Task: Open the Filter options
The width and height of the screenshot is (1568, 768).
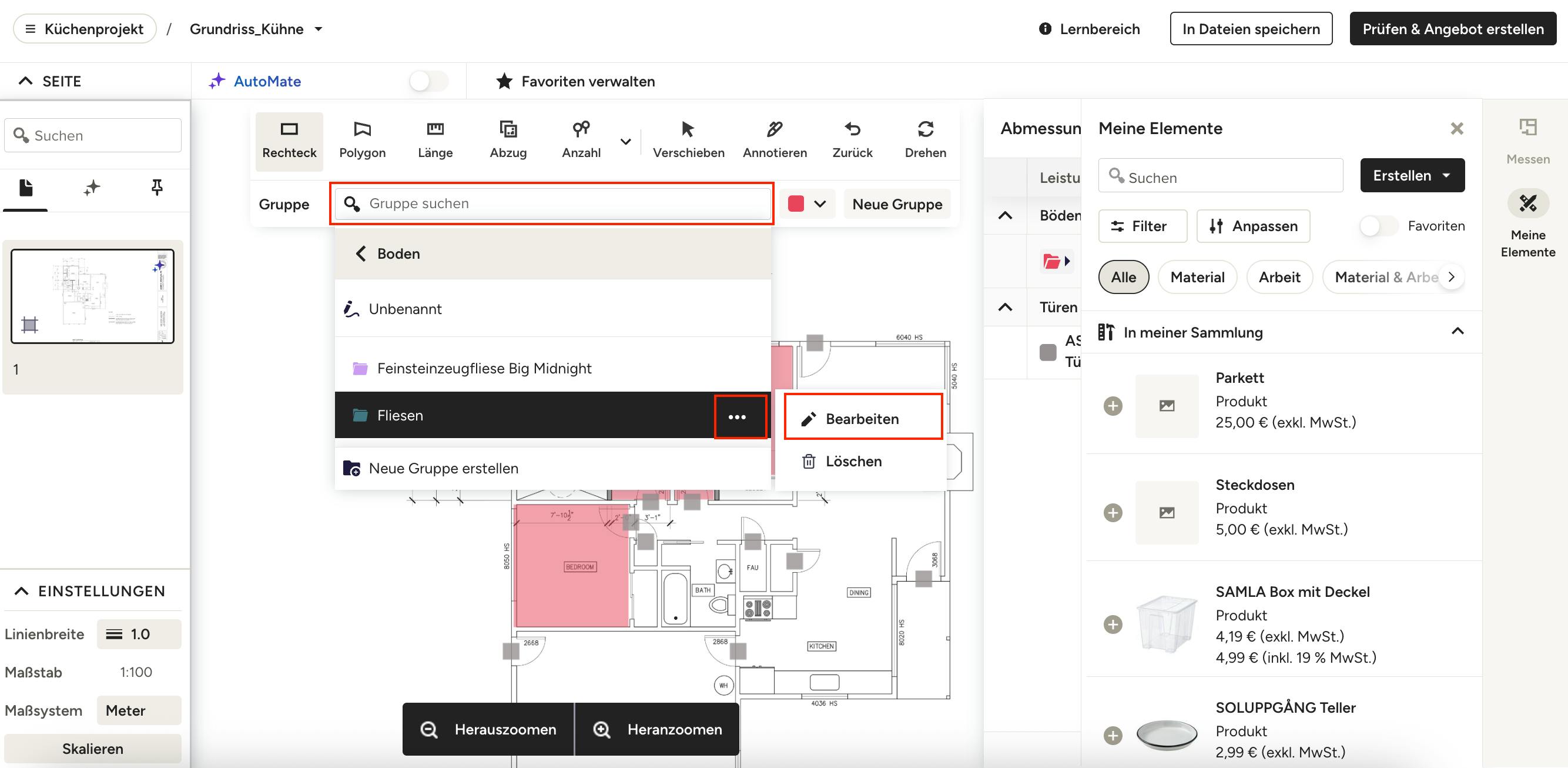Action: pyautogui.click(x=1143, y=226)
